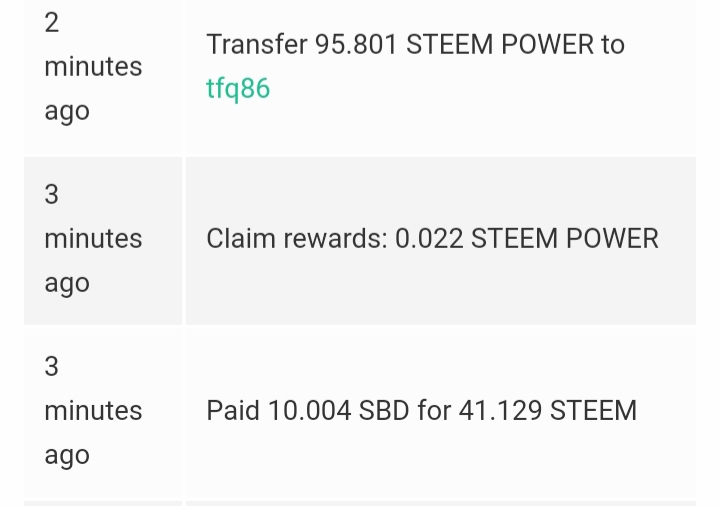Click the word 'minutes' in the Claim rewards timestamp
720x506 pixels.
pos(93,239)
